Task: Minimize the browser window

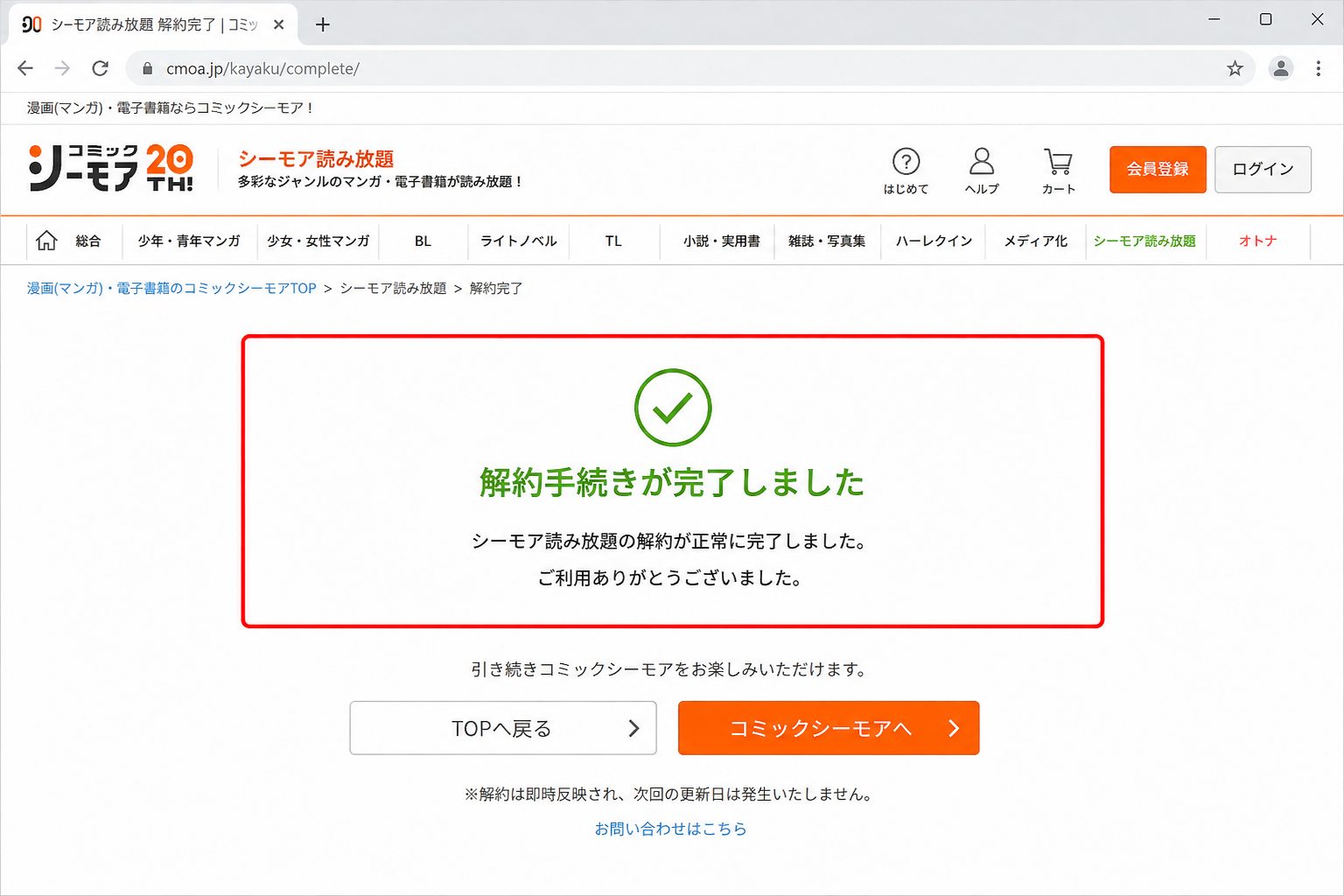Action: (x=1214, y=19)
